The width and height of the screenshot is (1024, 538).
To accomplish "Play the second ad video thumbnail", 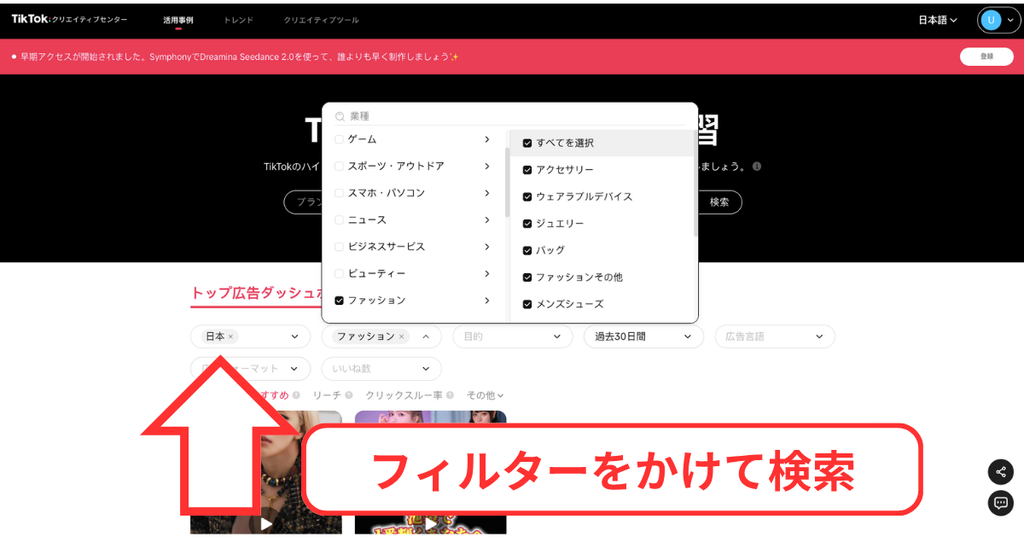I will [430, 523].
